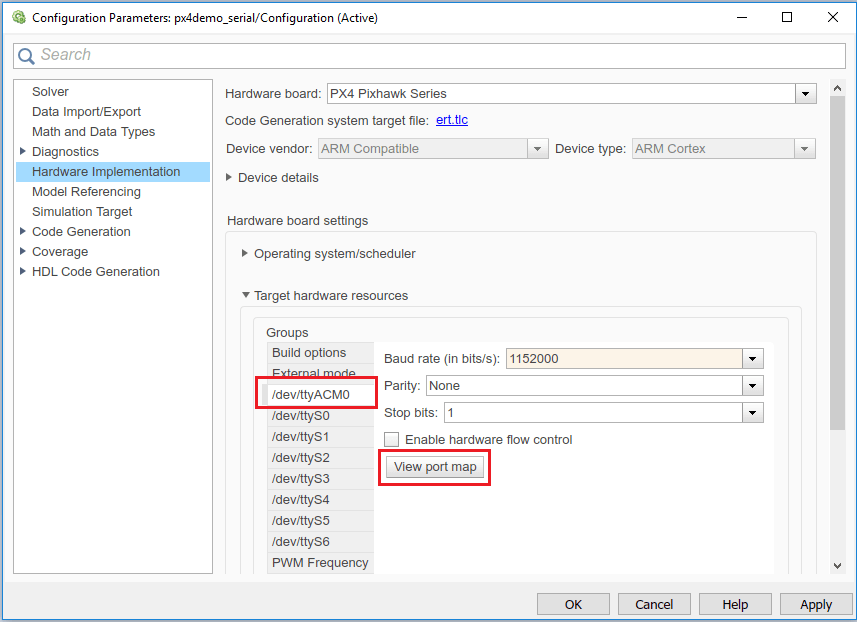Open the Hardware board dropdown
The width and height of the screenshot is (857, 622).
click(x=805, y=94)
